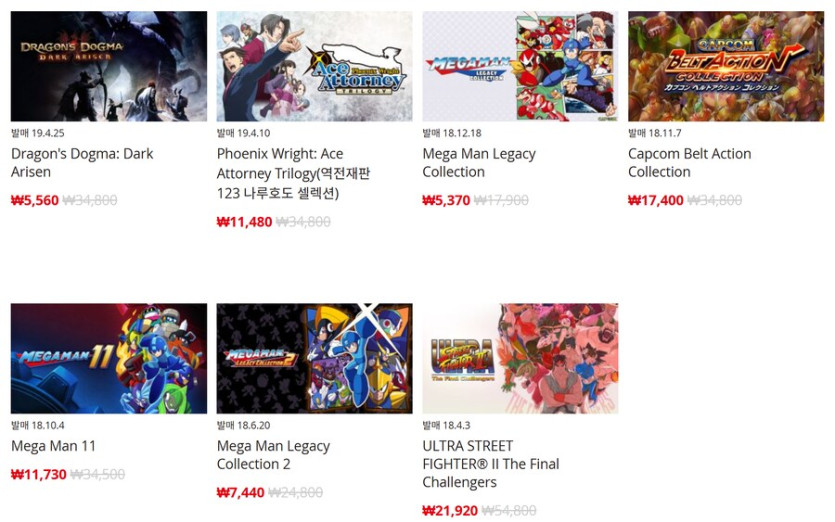The width and height of the screenshot is (835, 522).
Task: Select the ₩17,400 sale price
Action: (656, 200)
